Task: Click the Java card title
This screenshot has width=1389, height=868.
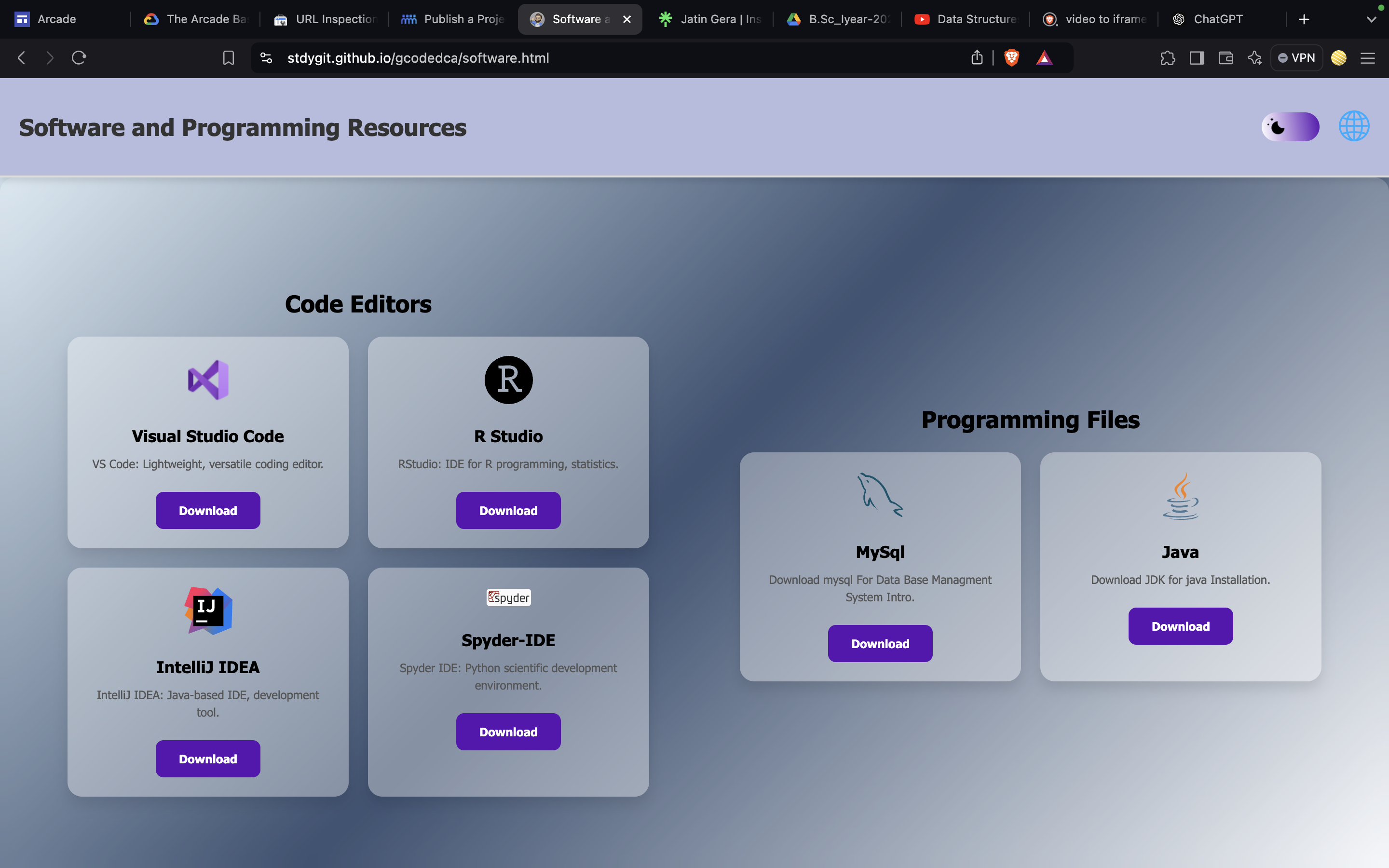Action: tap(1181, 552)
